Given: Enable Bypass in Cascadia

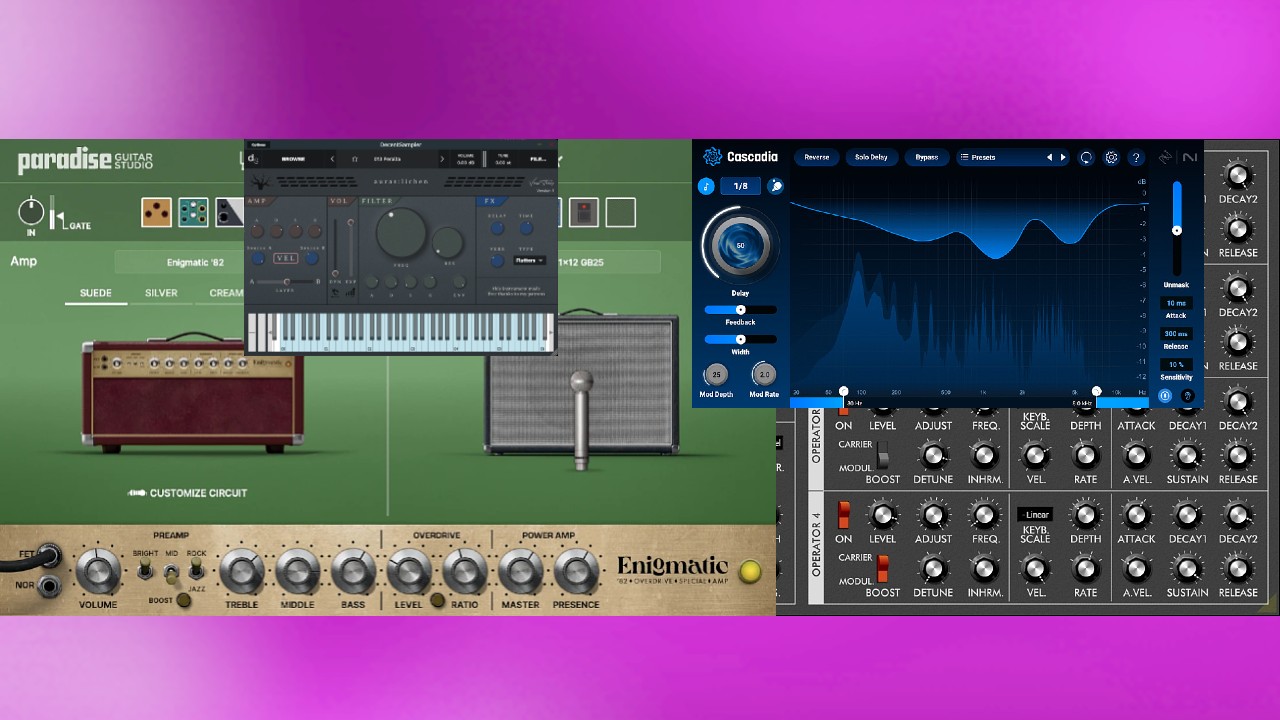Looking at the screenshot, I should [927, 157].
